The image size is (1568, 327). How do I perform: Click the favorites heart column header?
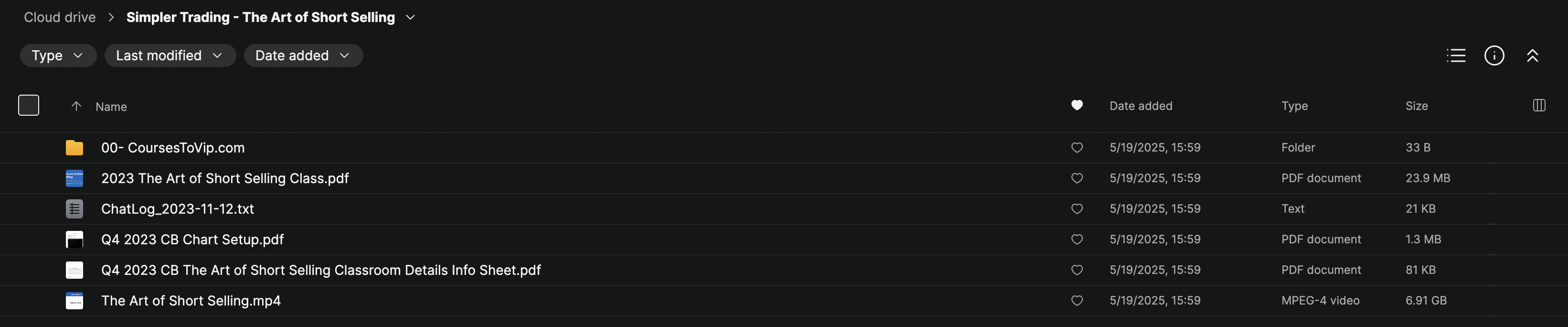pos(1077,105)
